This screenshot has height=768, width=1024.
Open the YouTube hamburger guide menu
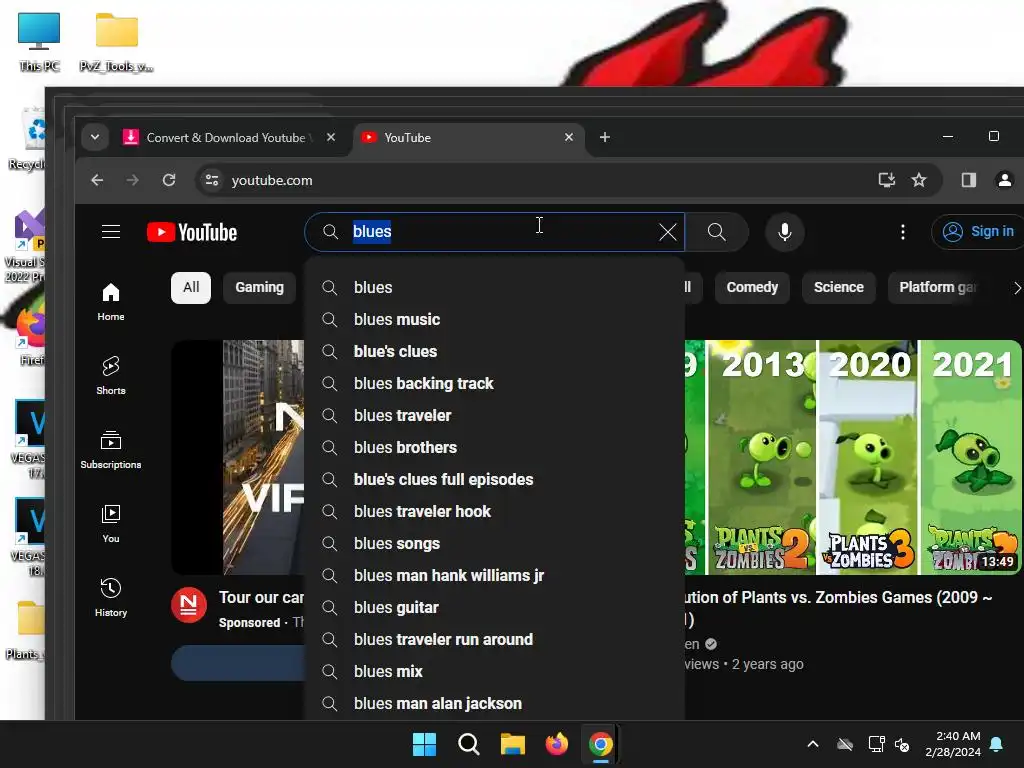pyautogui.click(x=111, y=232)
